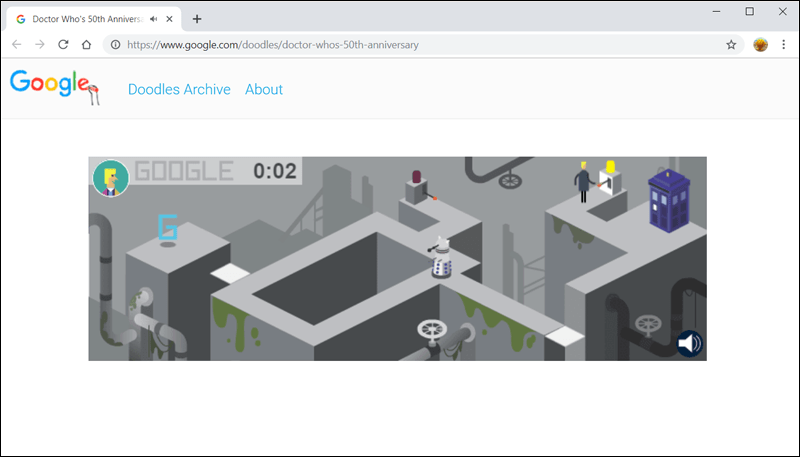The height and width of the screenshot is (457, 800).
Task: Close the Chrome window
Action: click(783, 11)
